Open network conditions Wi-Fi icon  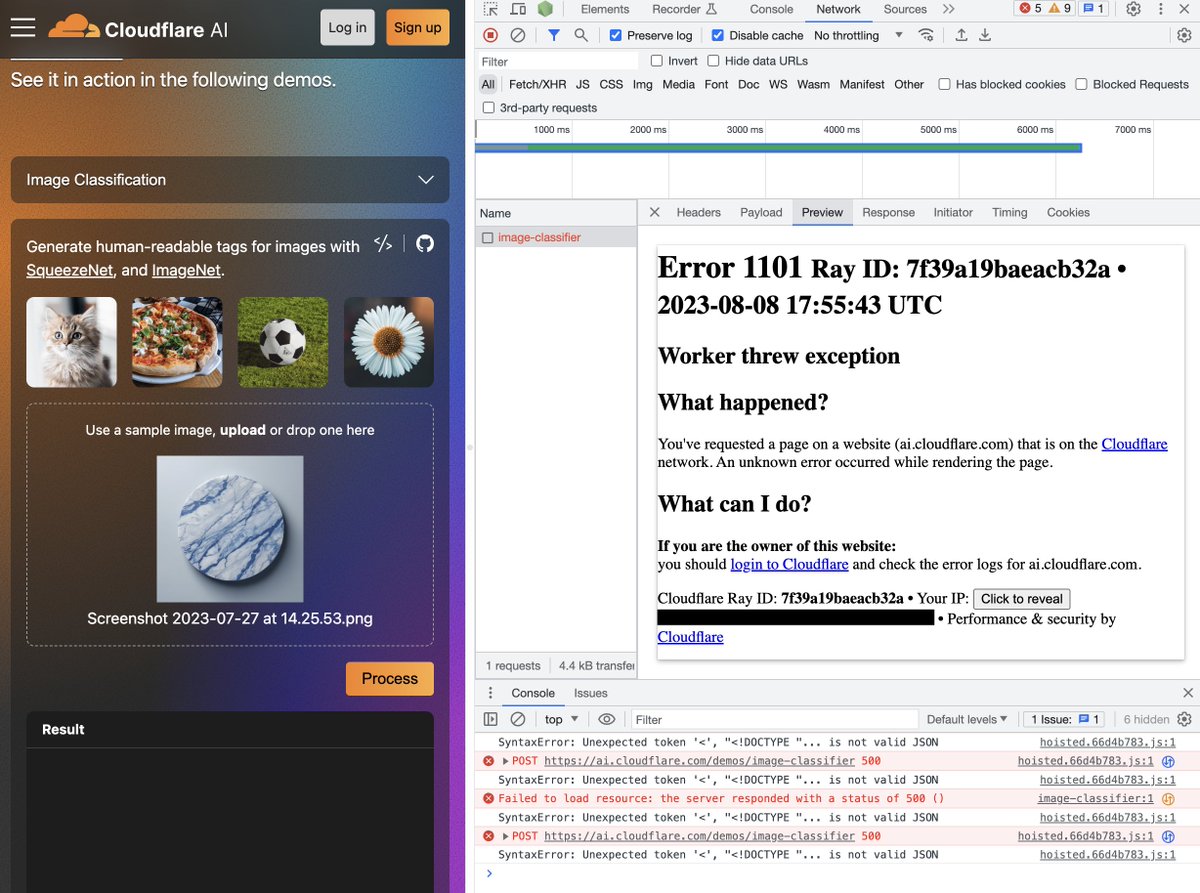(926, 35)
